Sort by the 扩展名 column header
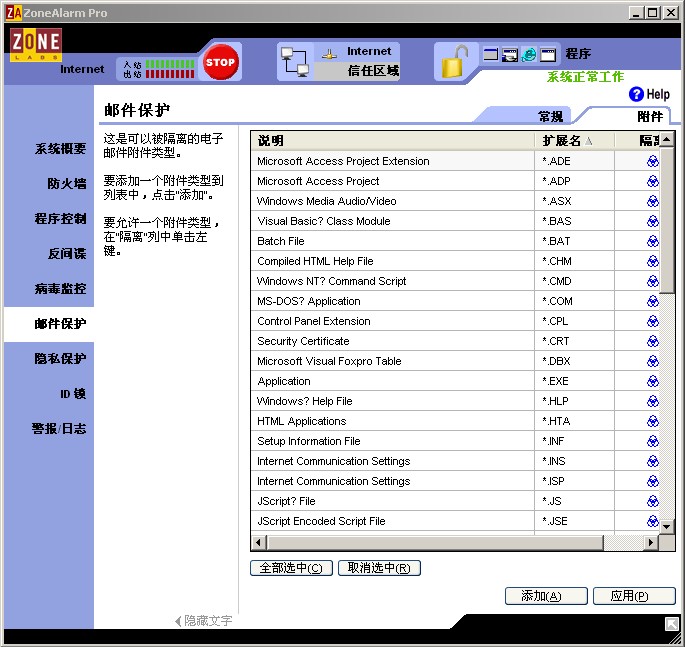The width and height of the screenshot is (685, 647). [x=574, y=141]
